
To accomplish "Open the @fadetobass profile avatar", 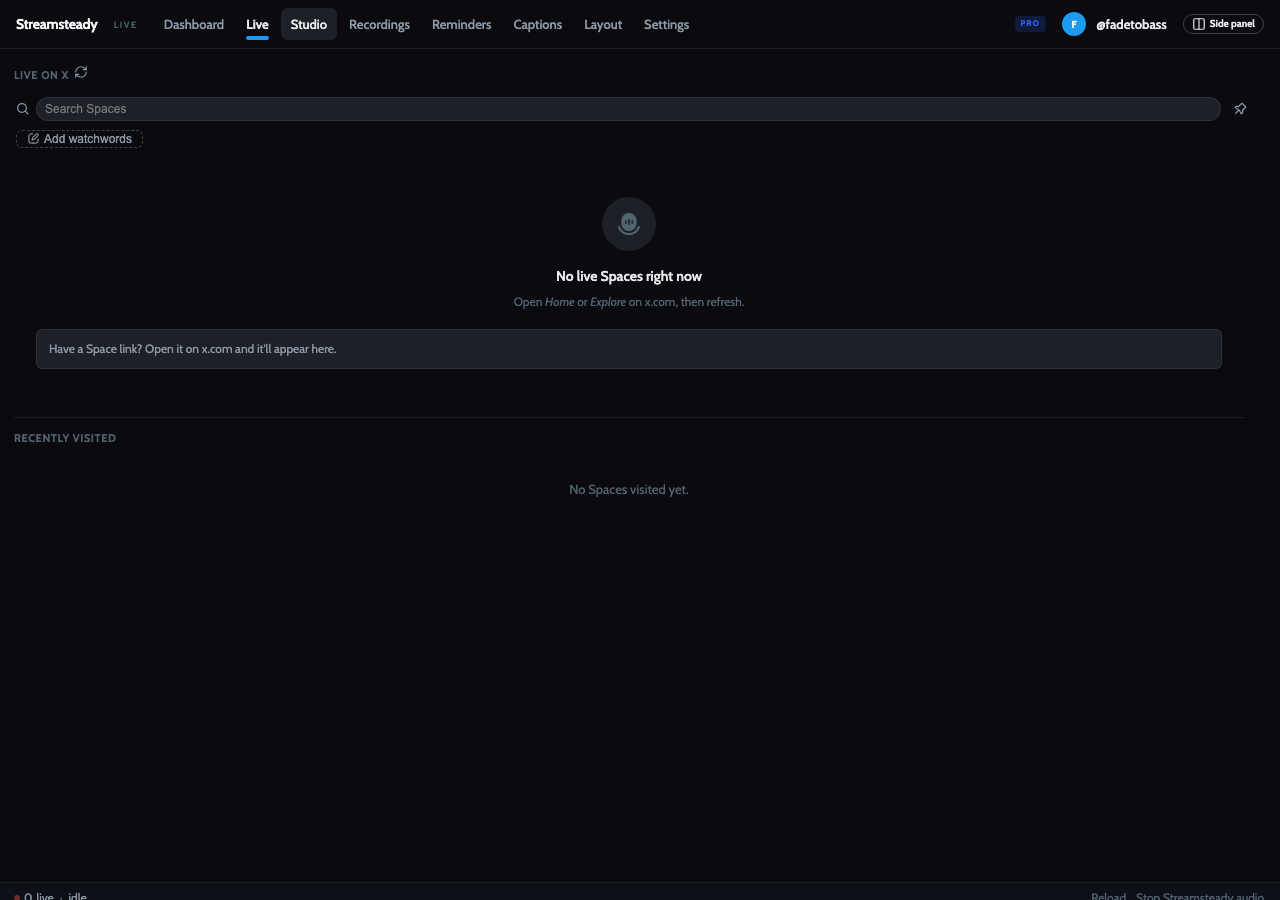I will [1074, 24].
